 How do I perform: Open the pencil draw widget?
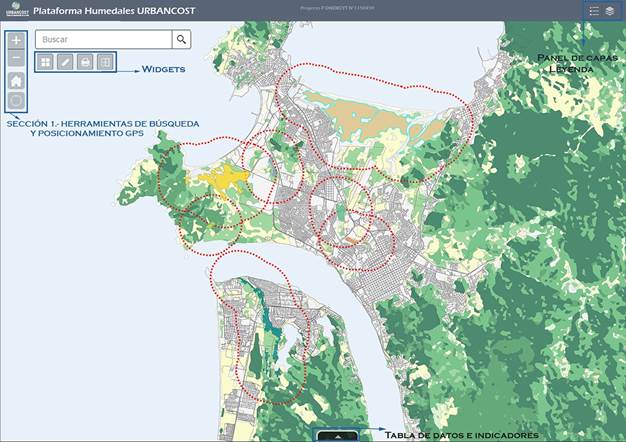(65, 62)
